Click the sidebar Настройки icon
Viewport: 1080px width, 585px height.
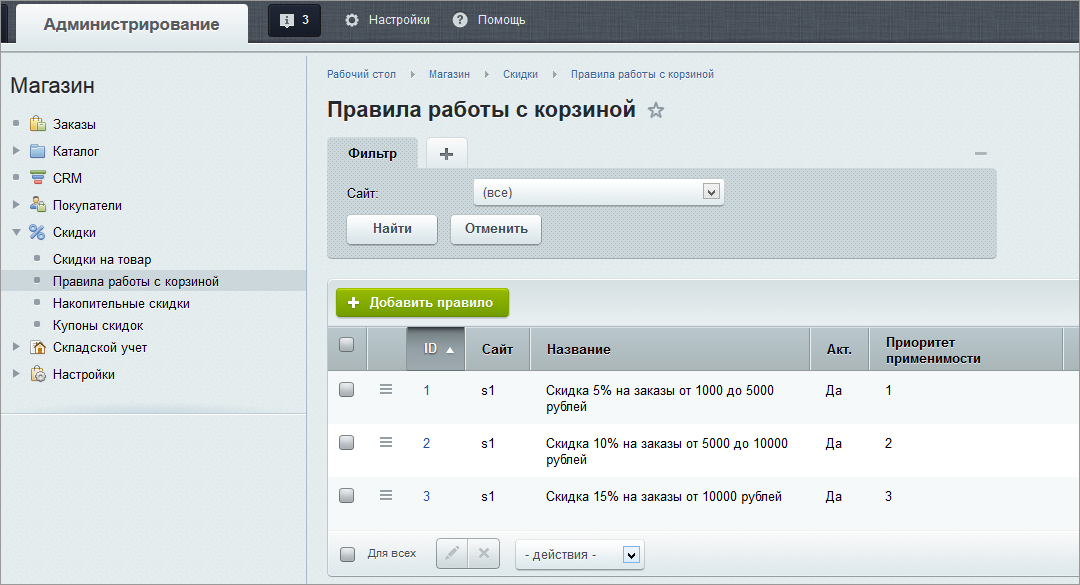pos(38,374)
